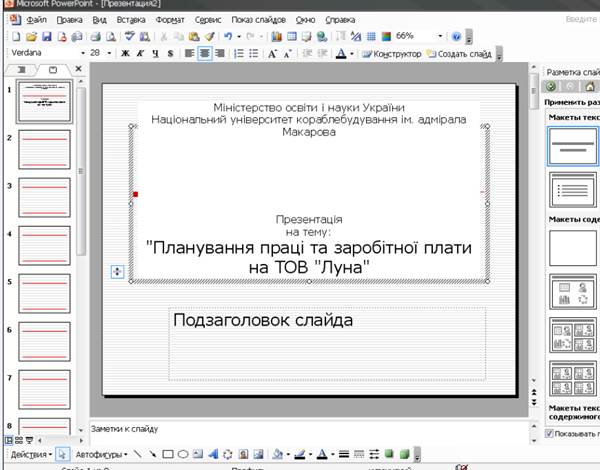
Task: Expand line color options in drawing toolbar
Action: click(x=310, y=455)
